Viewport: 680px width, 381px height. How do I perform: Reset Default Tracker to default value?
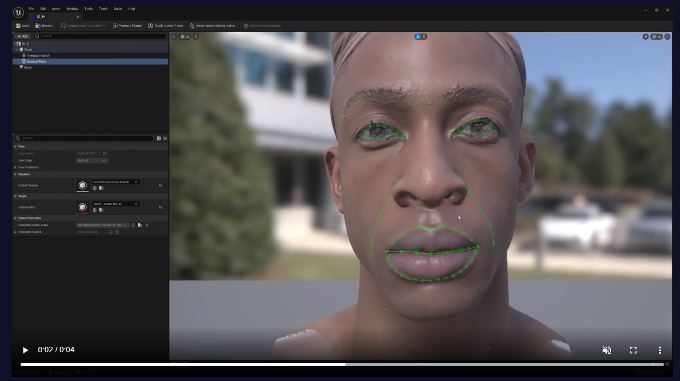tap(160, 186)
